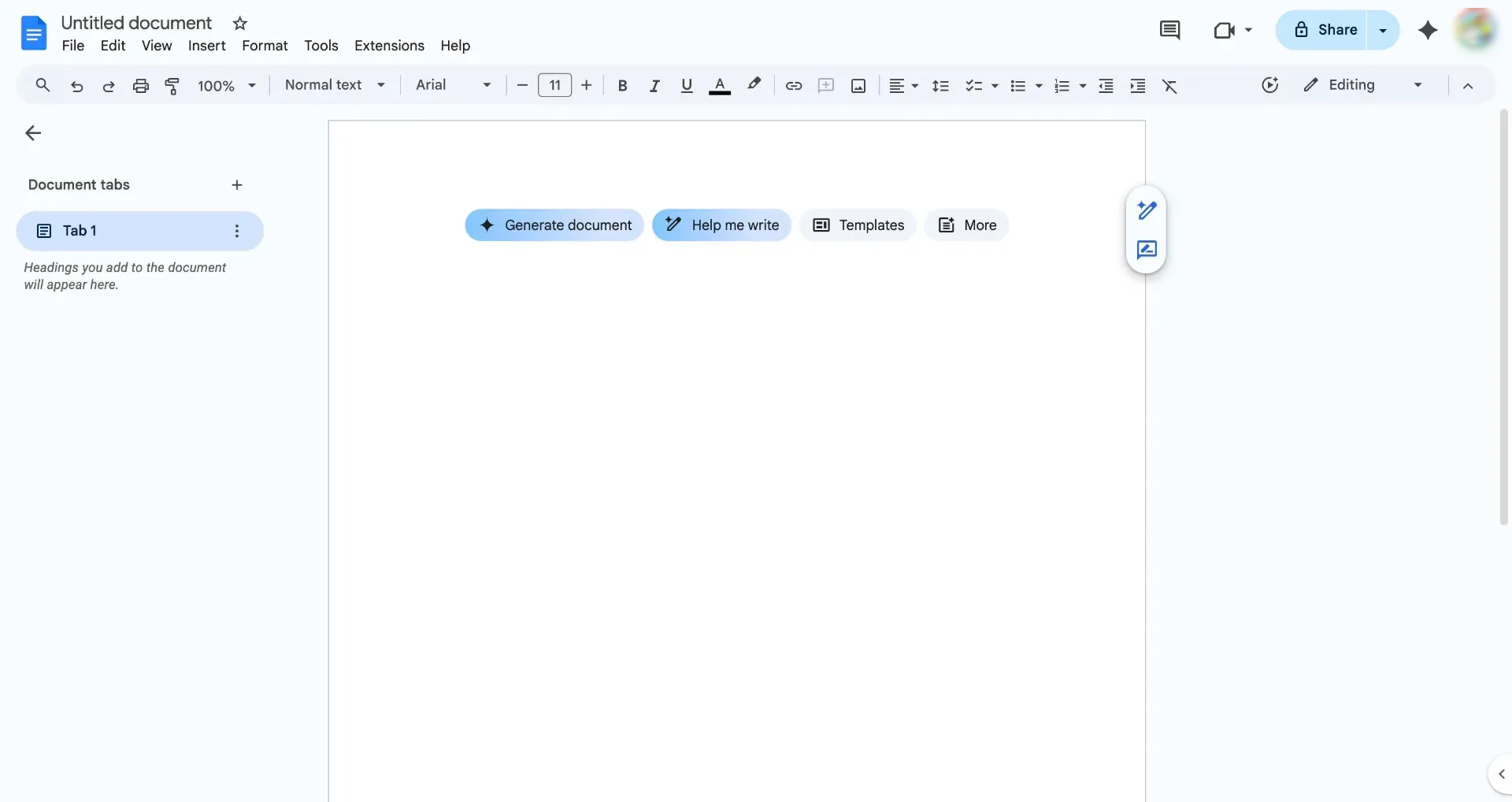Star the Untitled document
The width and height of the screenshot is (1512, 802).
[x=240, y=24]
